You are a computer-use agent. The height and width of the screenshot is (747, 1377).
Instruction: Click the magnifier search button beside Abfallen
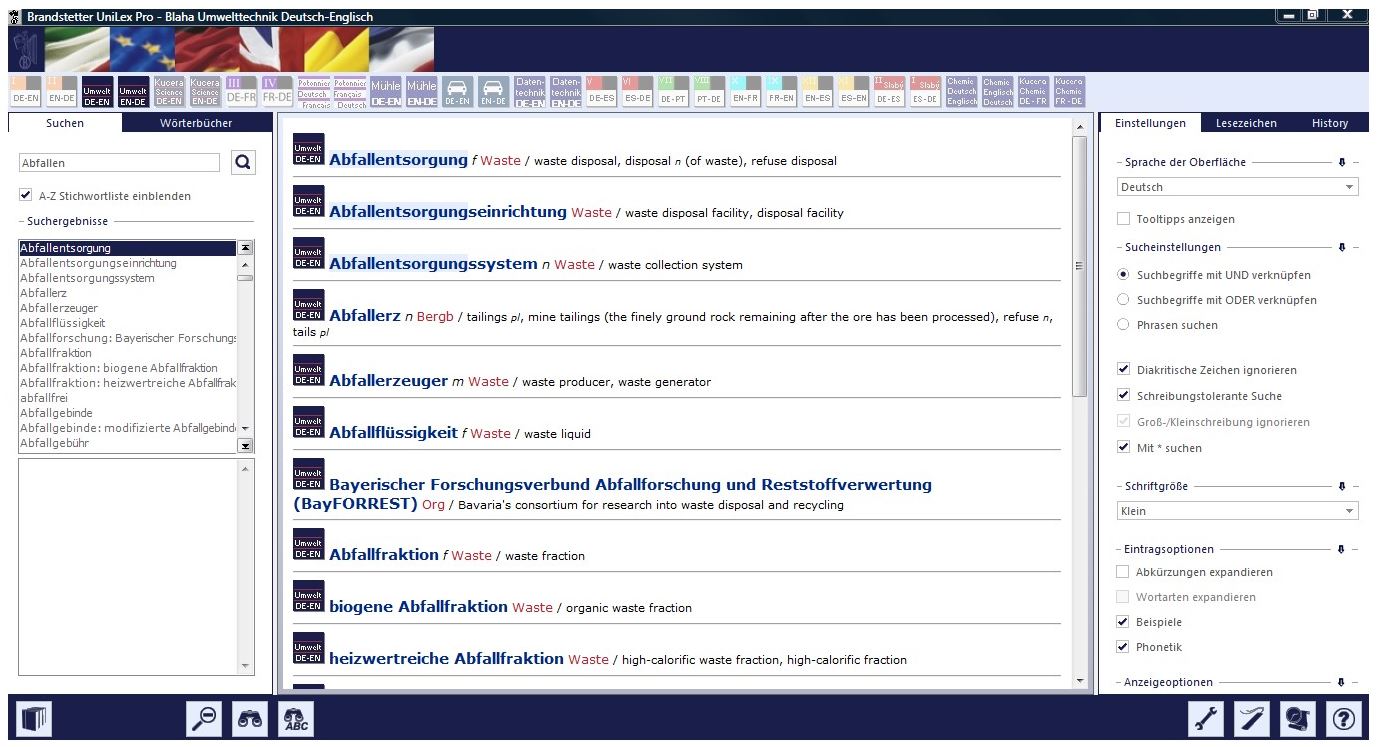pyautogui.click(x=243, y=162)
